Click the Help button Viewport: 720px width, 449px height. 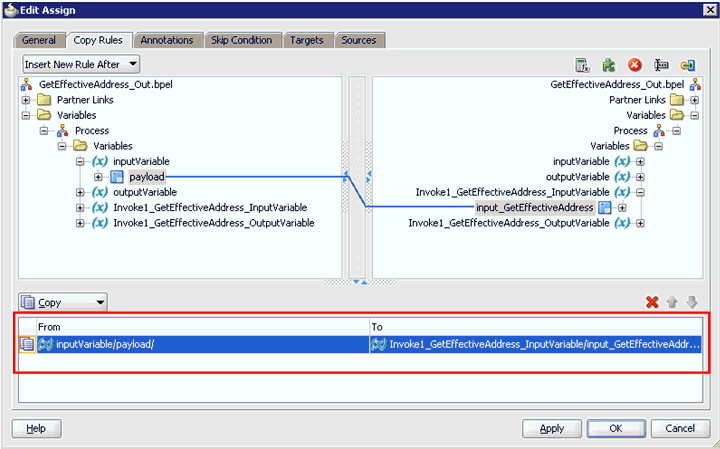[36, 428]
